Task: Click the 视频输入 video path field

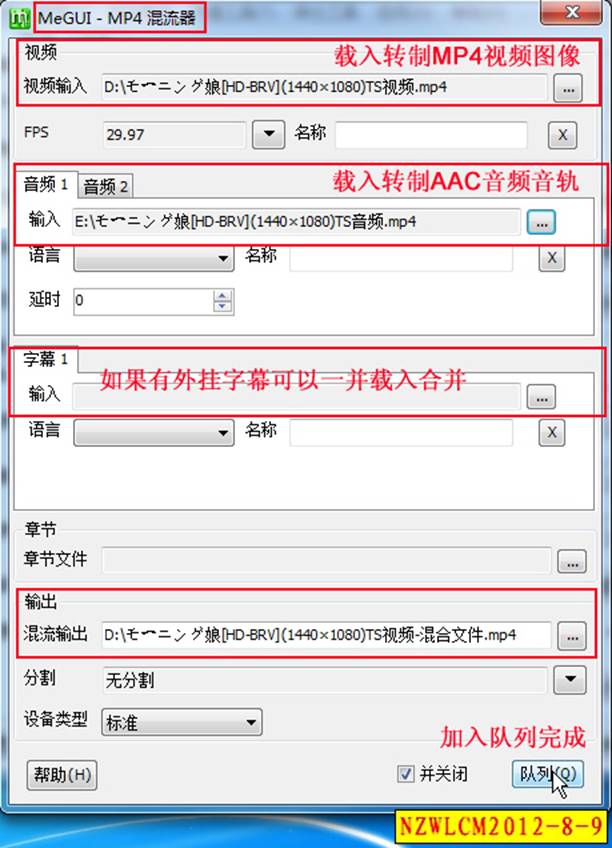Action: point(324,87)
